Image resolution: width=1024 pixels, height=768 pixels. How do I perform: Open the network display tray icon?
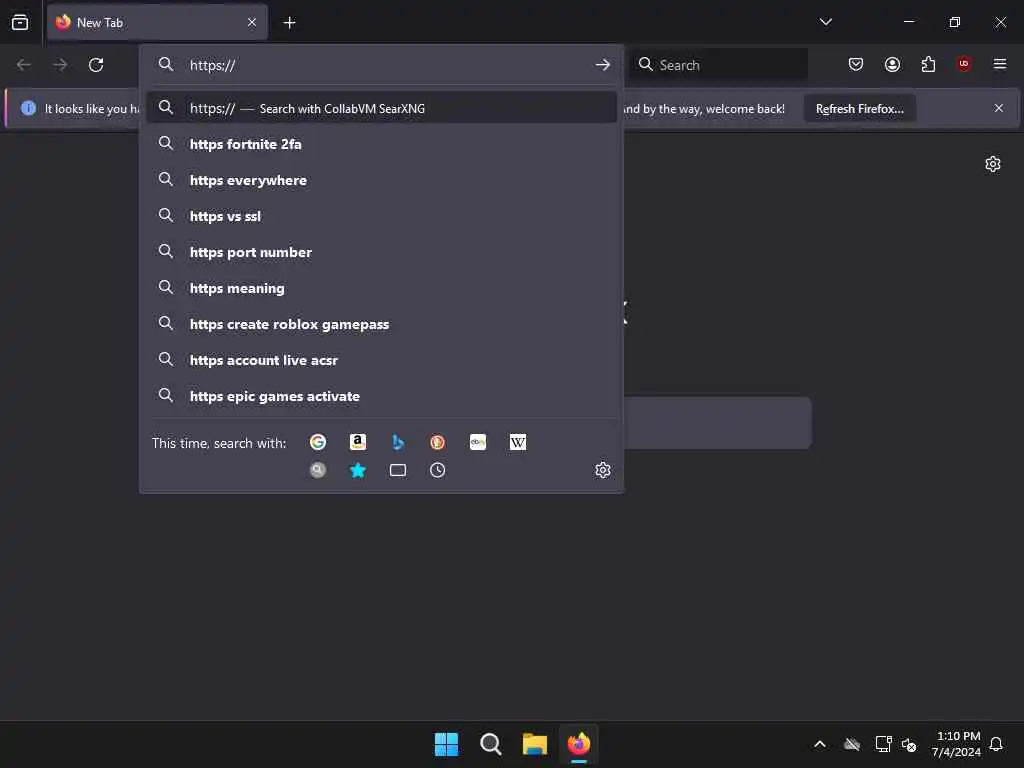click(883, 744)
